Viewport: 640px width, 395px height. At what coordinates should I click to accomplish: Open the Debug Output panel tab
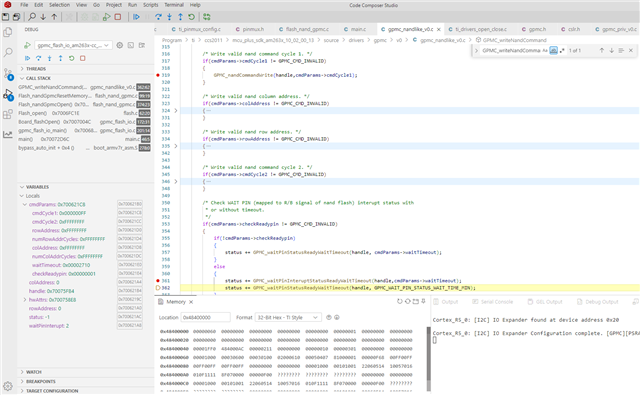coord(598,302)
